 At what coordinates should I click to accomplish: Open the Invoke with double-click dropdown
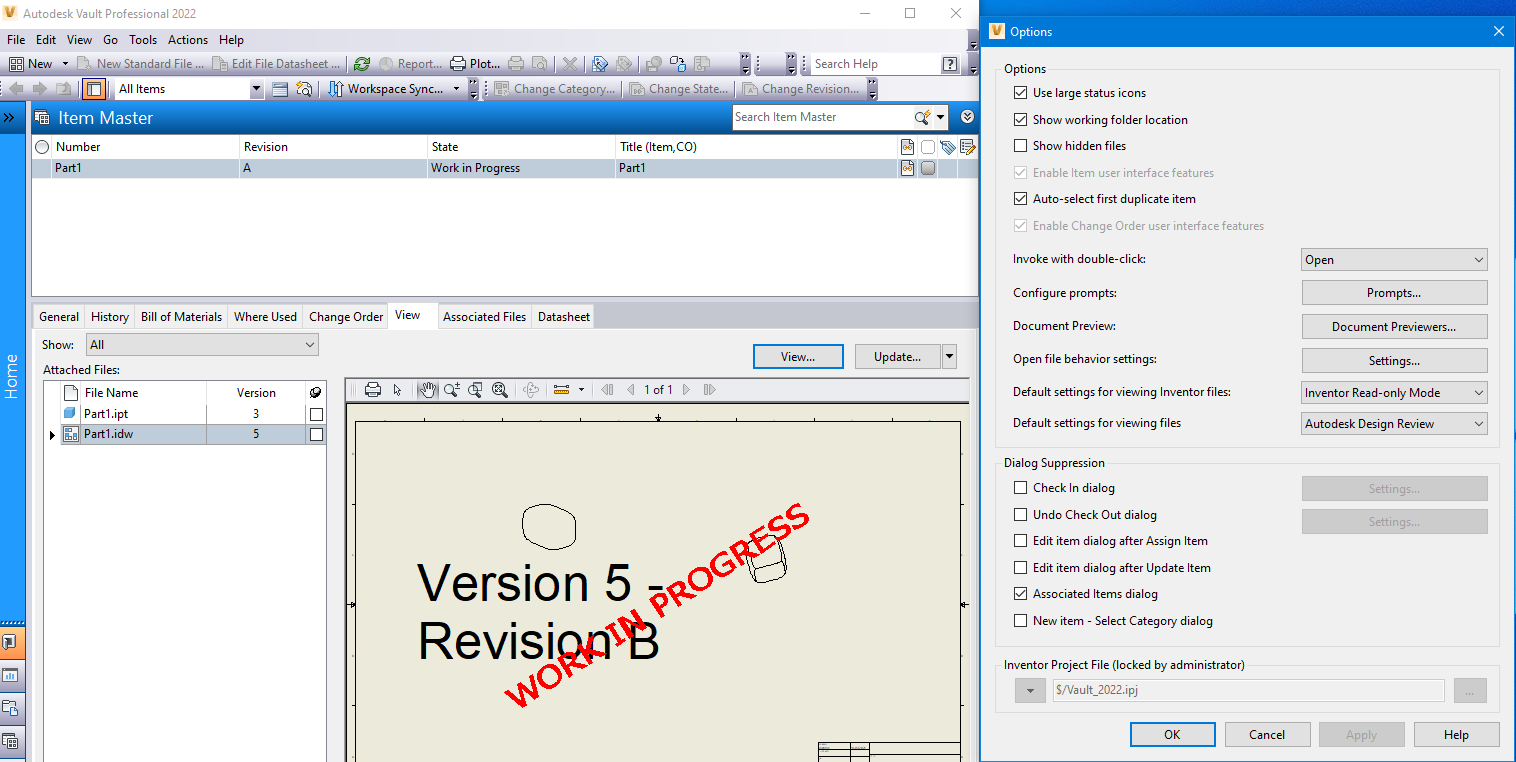[x=1394, y=260]
